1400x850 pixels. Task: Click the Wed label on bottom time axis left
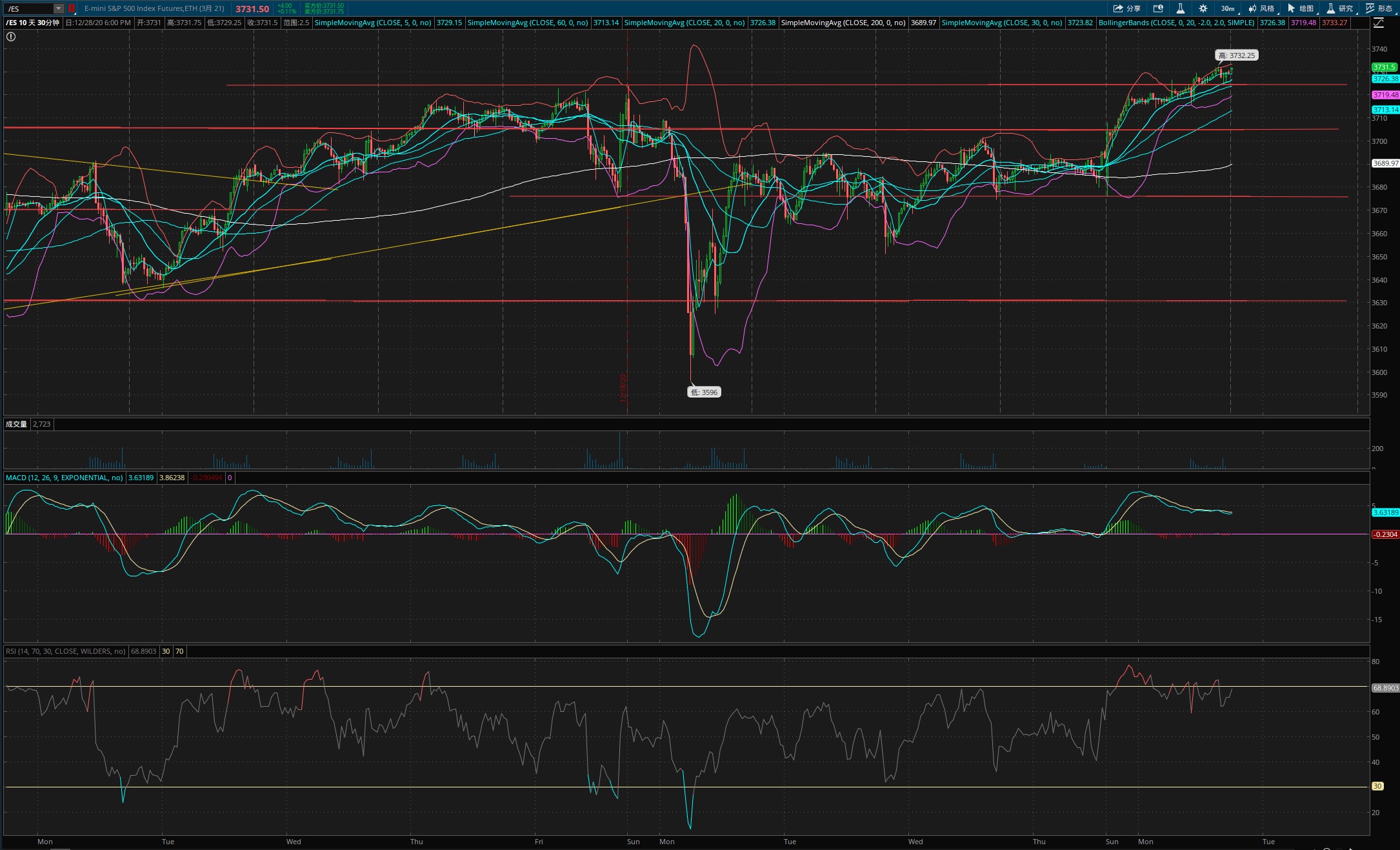pyautogui.click(x=294, y=842)
